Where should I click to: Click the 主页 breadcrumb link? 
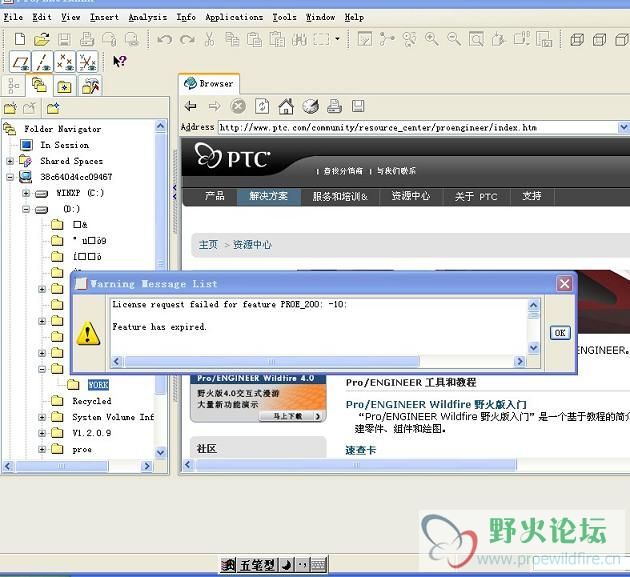pyautogui.click(x=208, y=245)
